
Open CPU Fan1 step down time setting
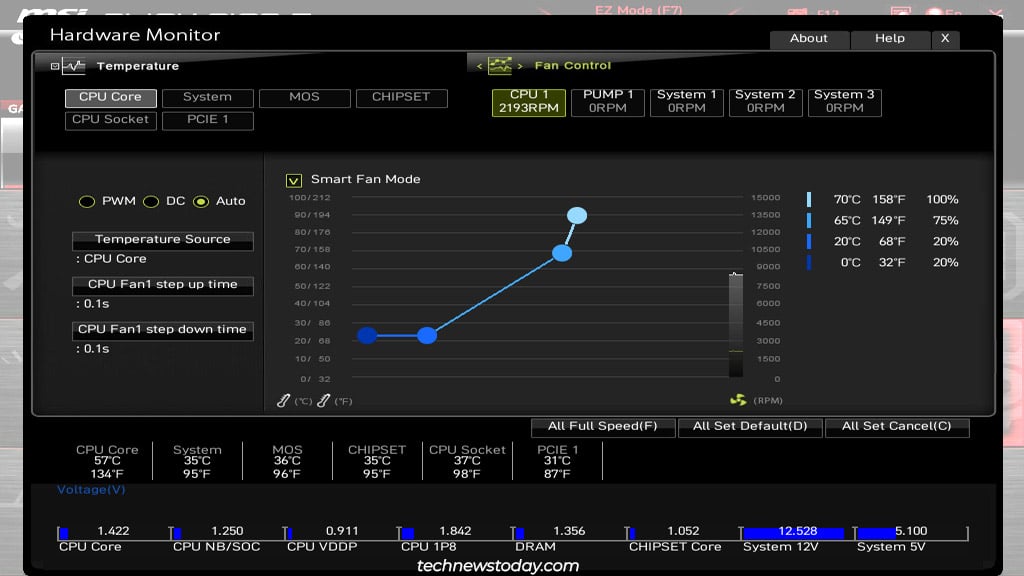click(x=162, y=330)
